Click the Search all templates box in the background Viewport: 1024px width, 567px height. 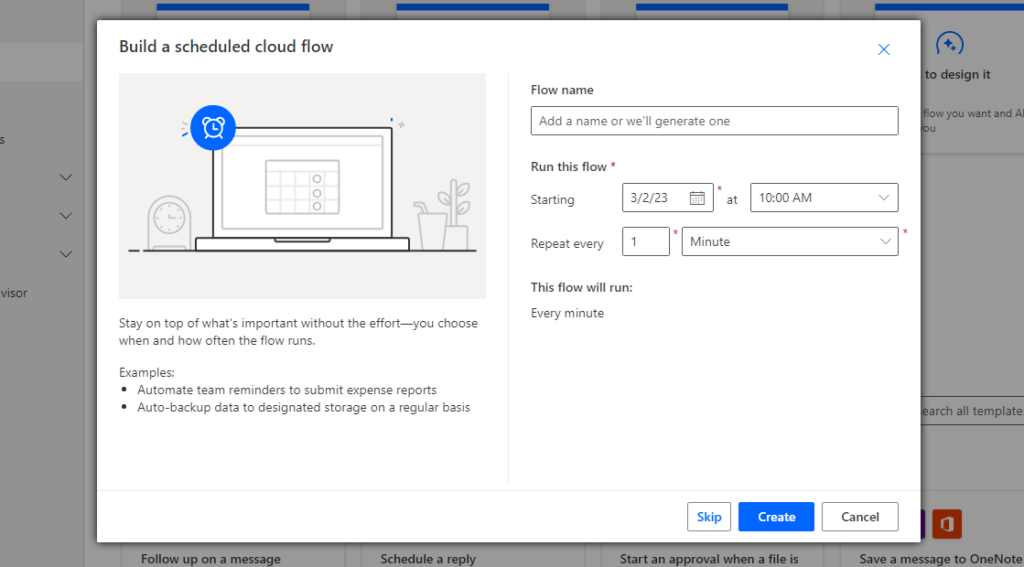click(x=972, y=411)
